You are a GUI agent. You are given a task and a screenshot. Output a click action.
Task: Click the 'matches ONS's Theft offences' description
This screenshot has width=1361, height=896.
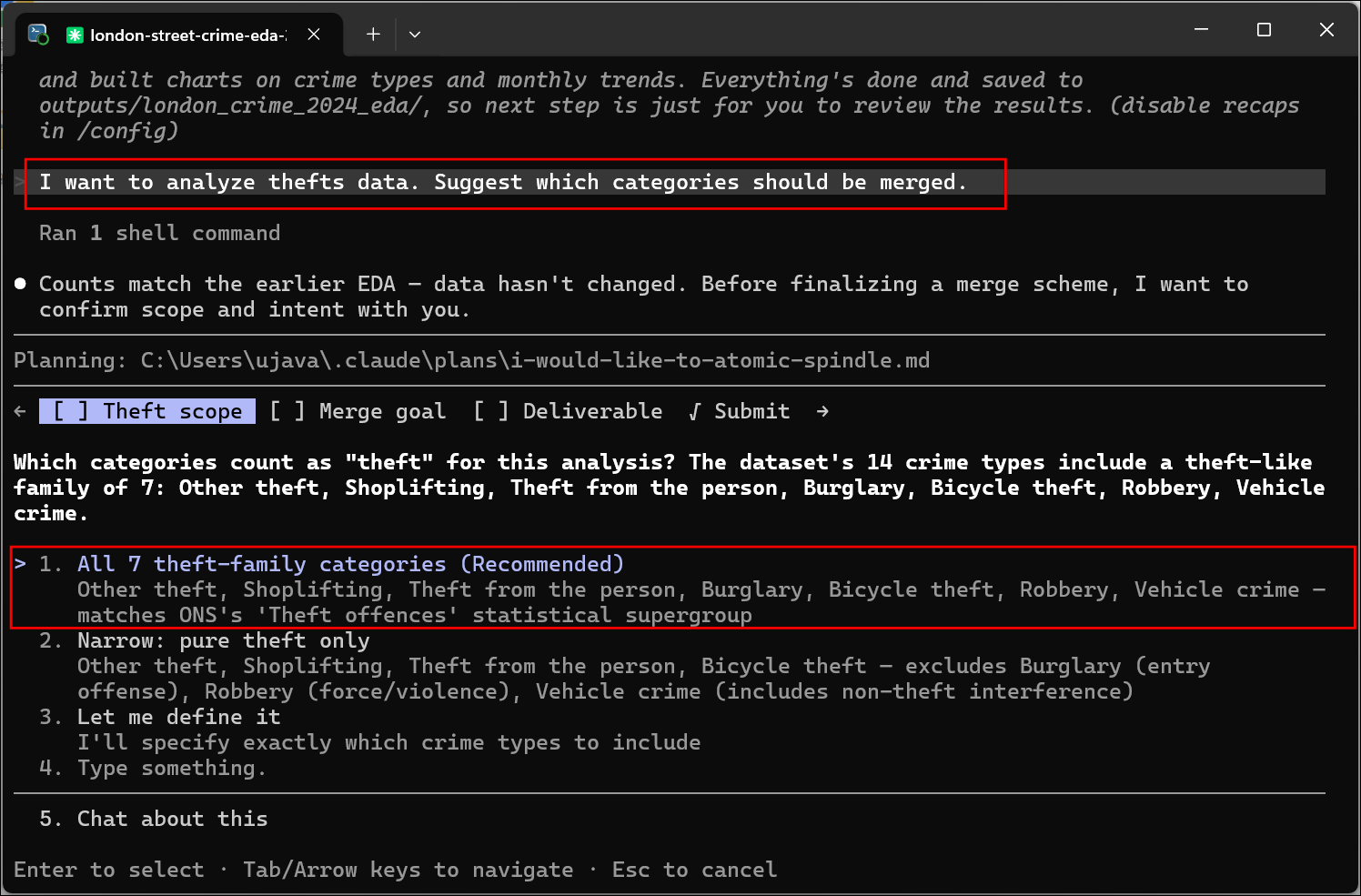(x=415, y=615)
